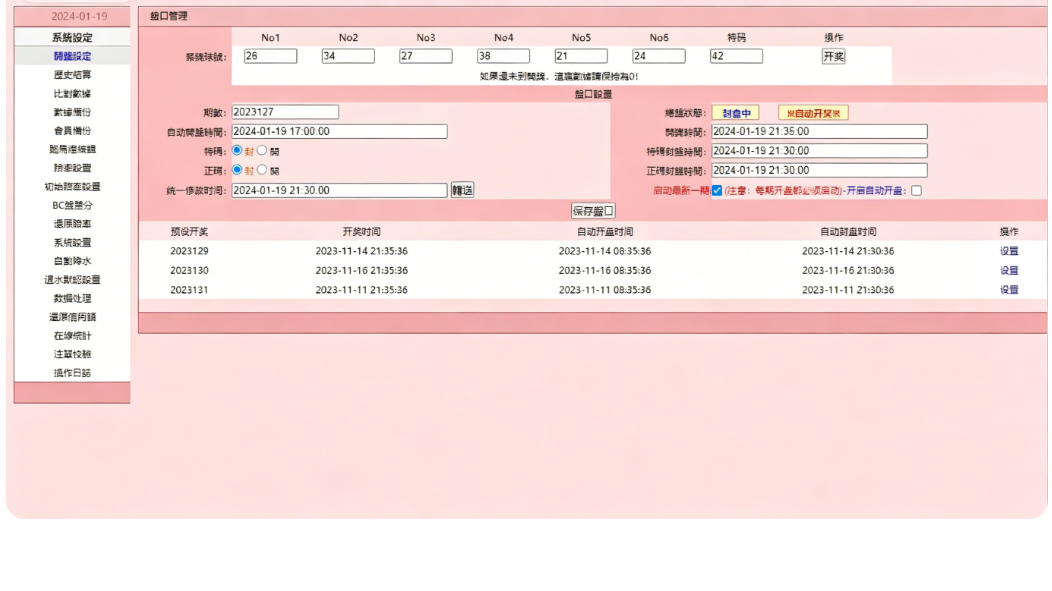Click the 自动开盘时间 column header

604,231
